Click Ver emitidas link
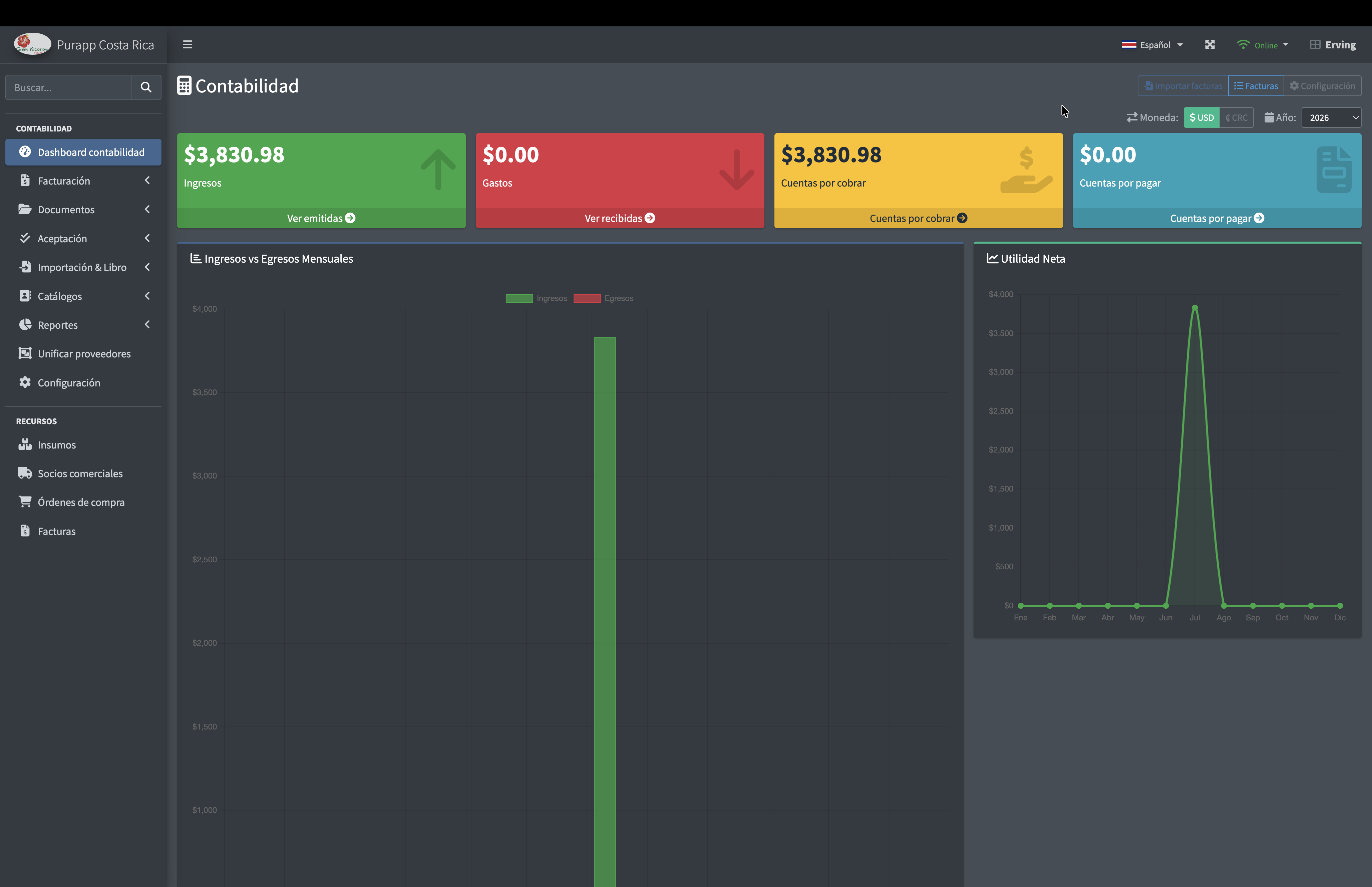This screenshot has height=887, width=1372. 321,218
